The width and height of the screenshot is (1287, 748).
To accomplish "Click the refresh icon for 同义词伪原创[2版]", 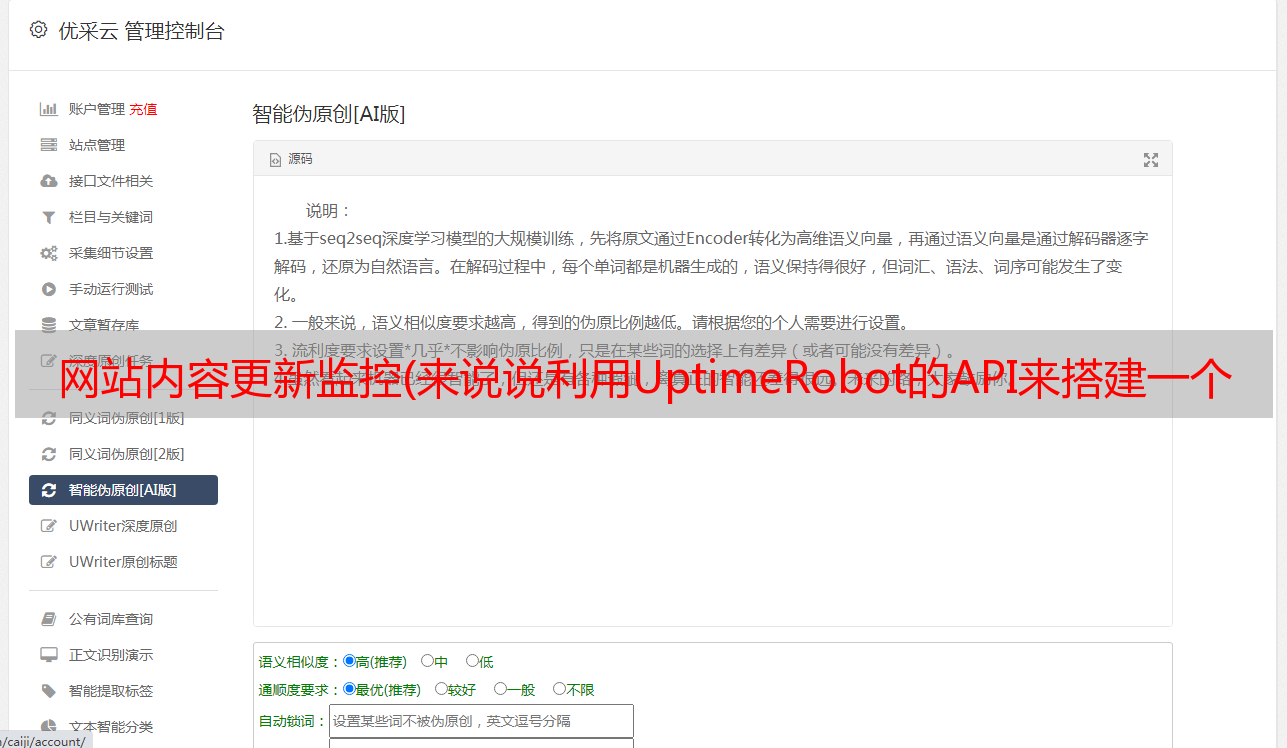I will (x=48, y=454).
